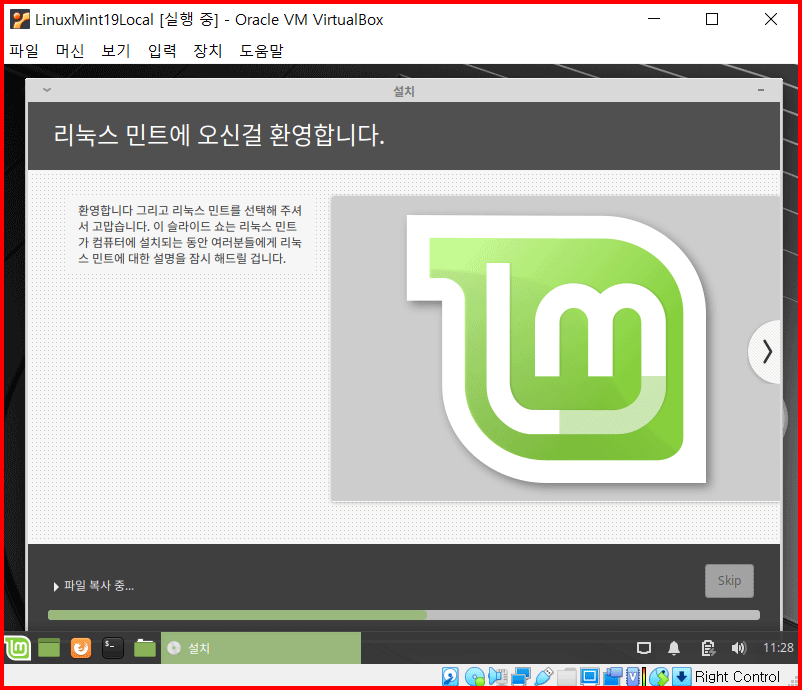Show desktop via green panel icon
Image resolution: width=802 pixels, height=690 pixels.
(49, 648)
